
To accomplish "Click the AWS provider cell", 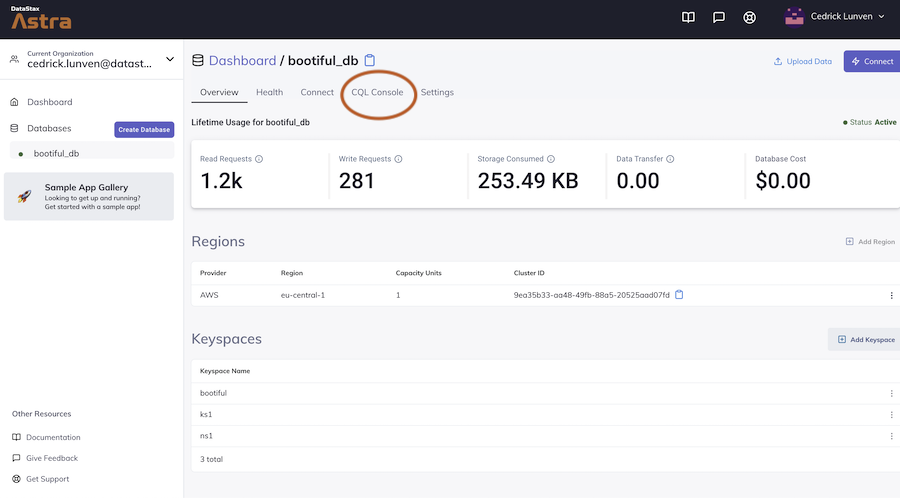I will pyautogui.click(x=209, y=295).
